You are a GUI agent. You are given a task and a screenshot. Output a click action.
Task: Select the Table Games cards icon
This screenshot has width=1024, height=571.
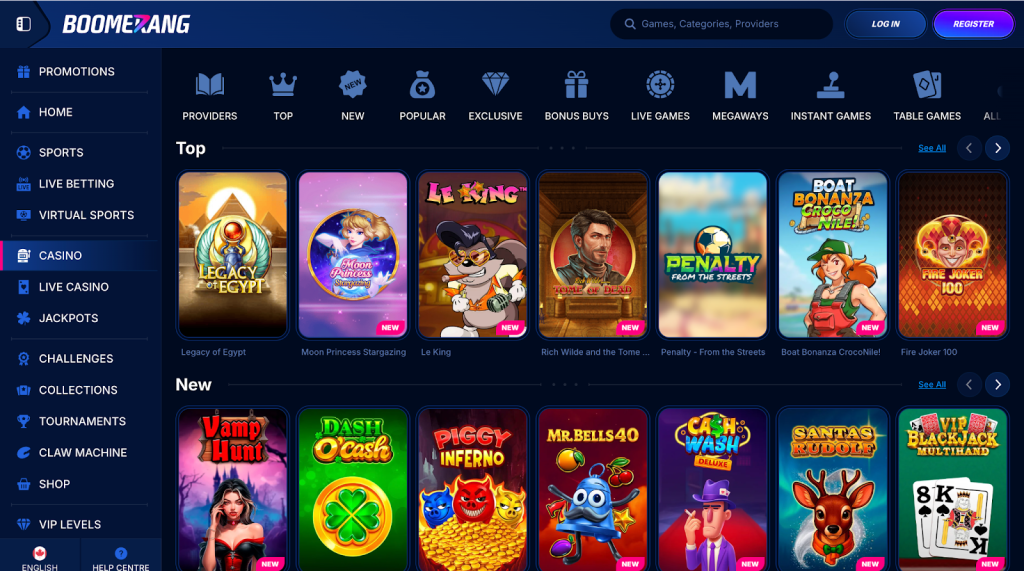(927, 85)
